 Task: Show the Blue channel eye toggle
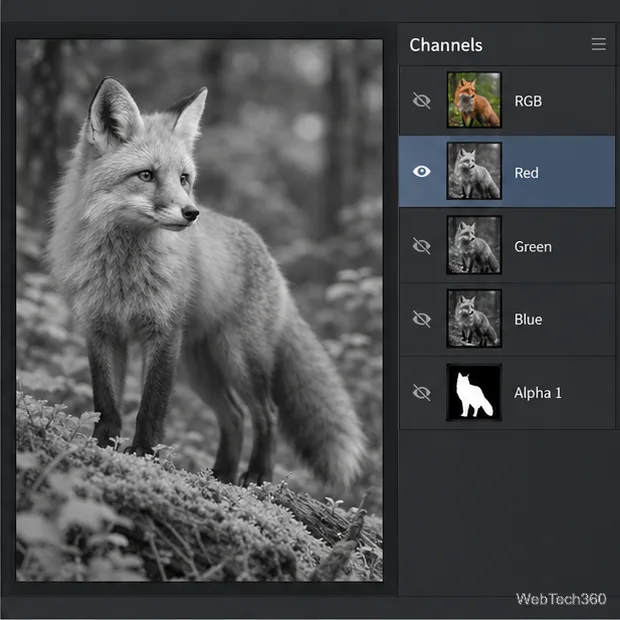coord(422,319)
